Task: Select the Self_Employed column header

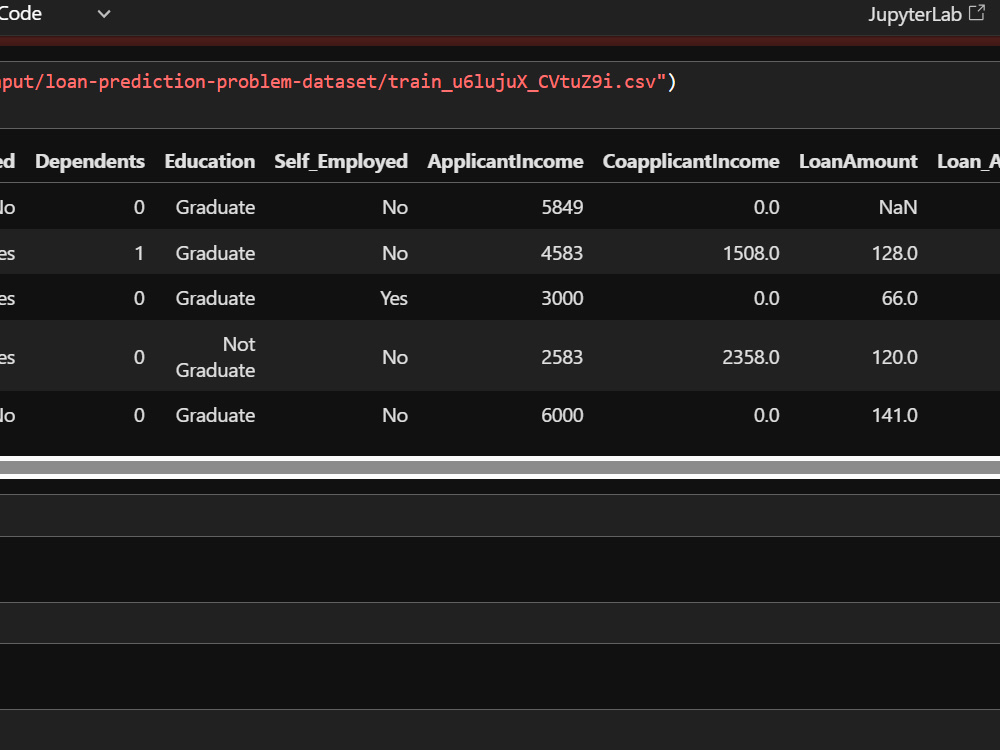Action: click(341, 161)
